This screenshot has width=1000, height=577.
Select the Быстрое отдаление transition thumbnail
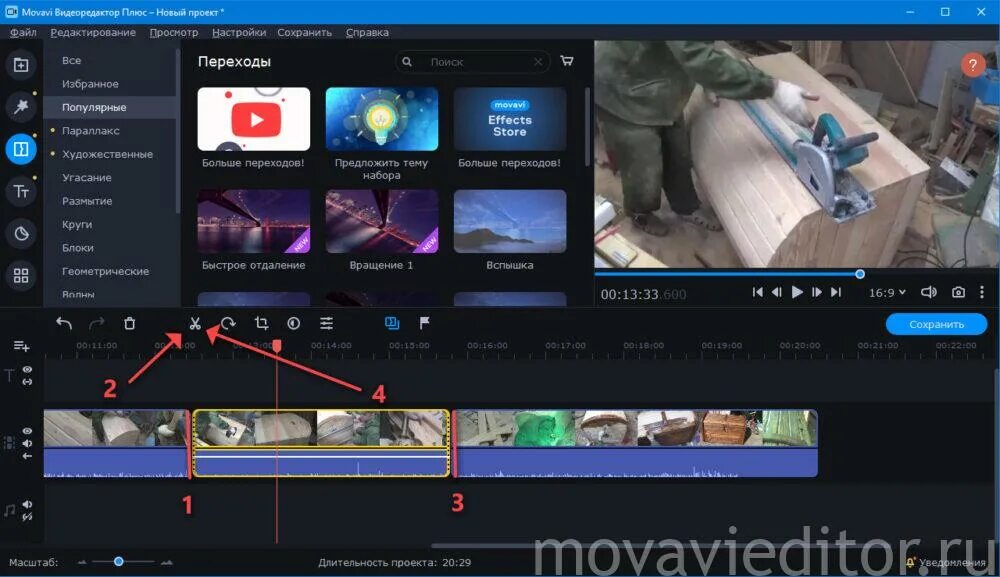[x=254, y=221]
